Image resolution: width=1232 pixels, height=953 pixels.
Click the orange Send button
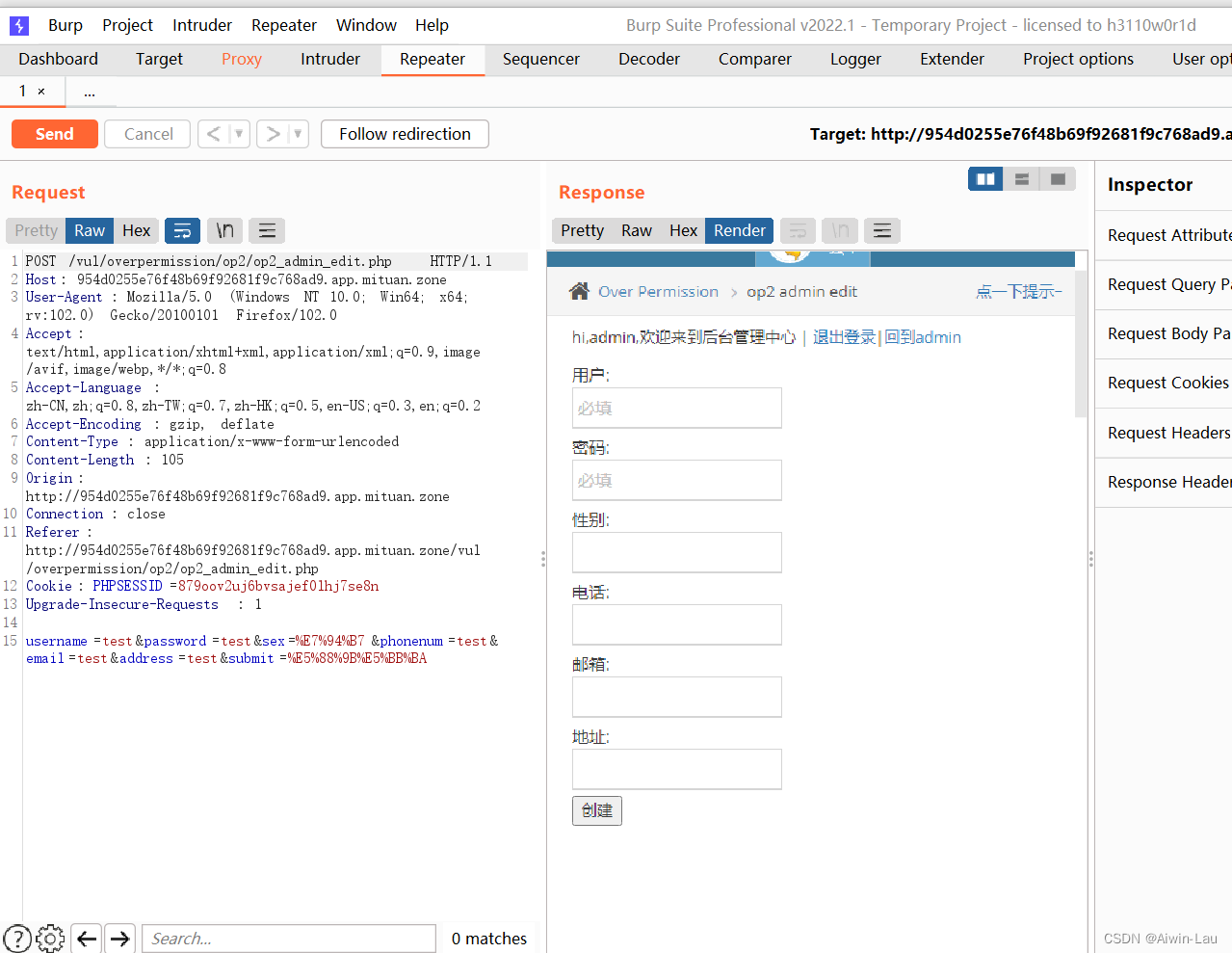55,134
